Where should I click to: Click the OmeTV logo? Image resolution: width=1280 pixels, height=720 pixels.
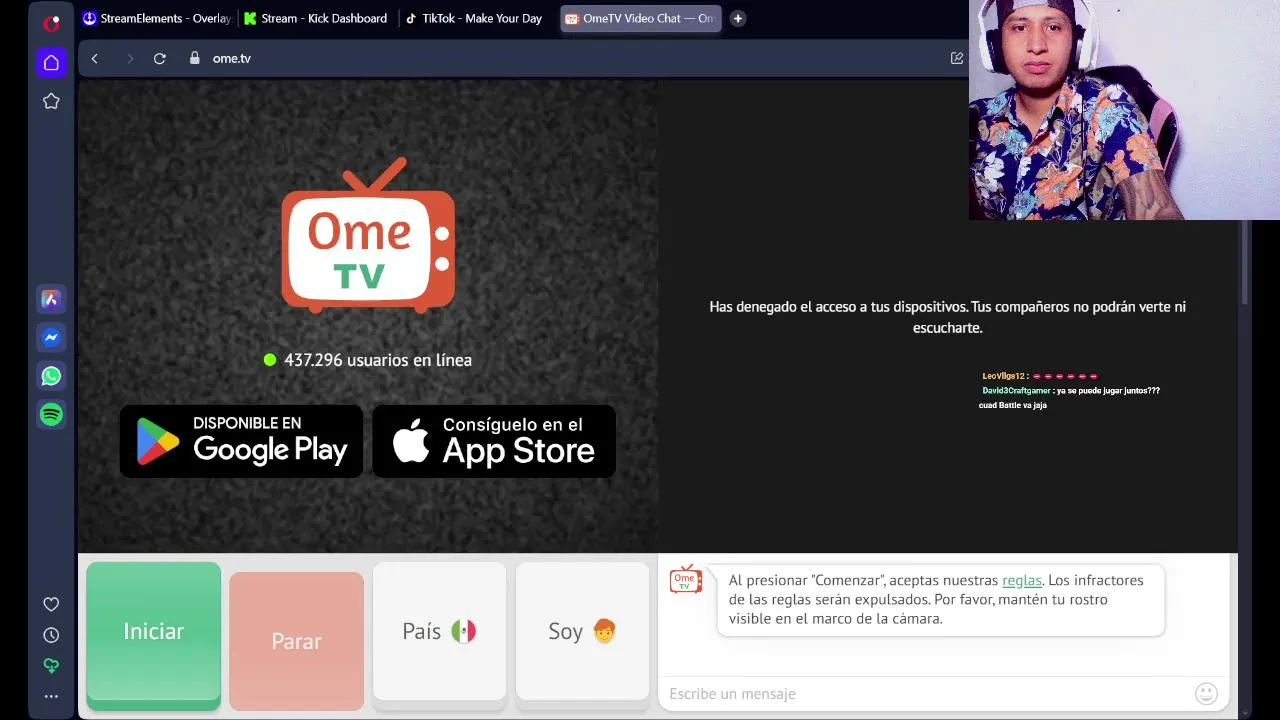(x=368, y=235)
